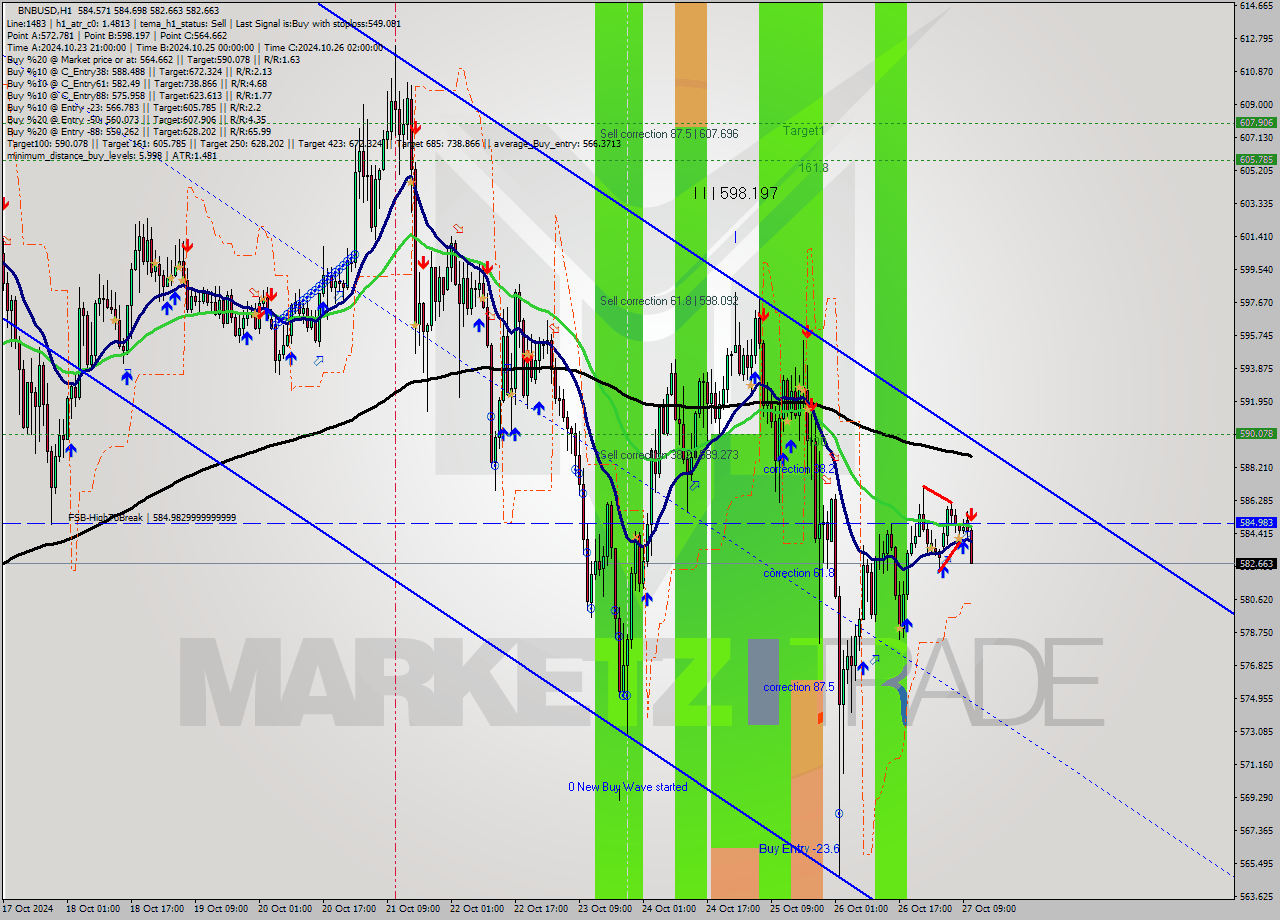
Task: Click 'minimum_distance_buy_levels' ATR line
Action: point(112,155)
